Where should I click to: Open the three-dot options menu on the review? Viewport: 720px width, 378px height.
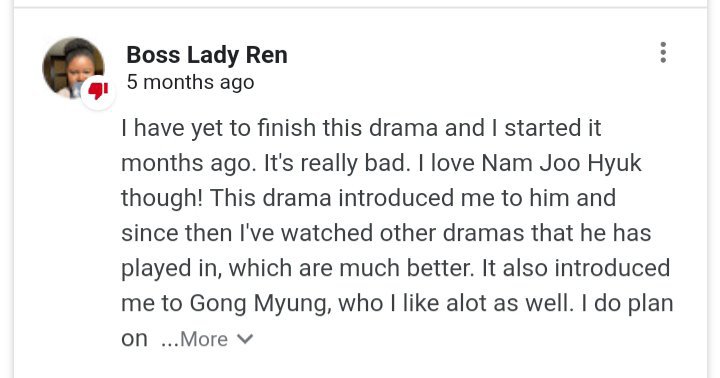(663, 52)
